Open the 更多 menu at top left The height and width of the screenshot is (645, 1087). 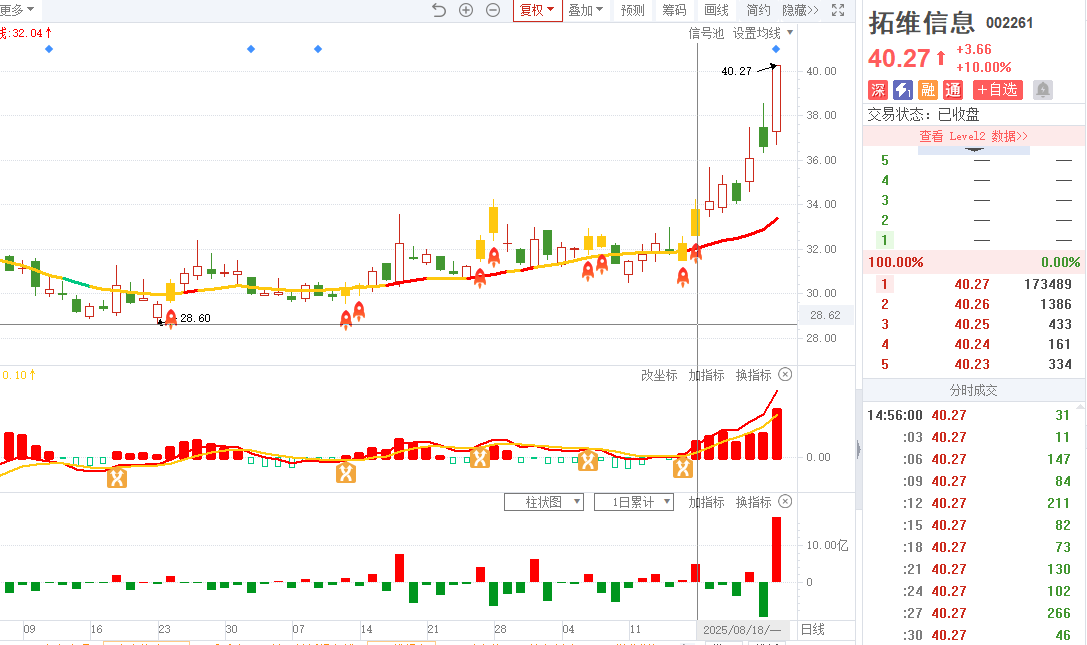[17, 9]
